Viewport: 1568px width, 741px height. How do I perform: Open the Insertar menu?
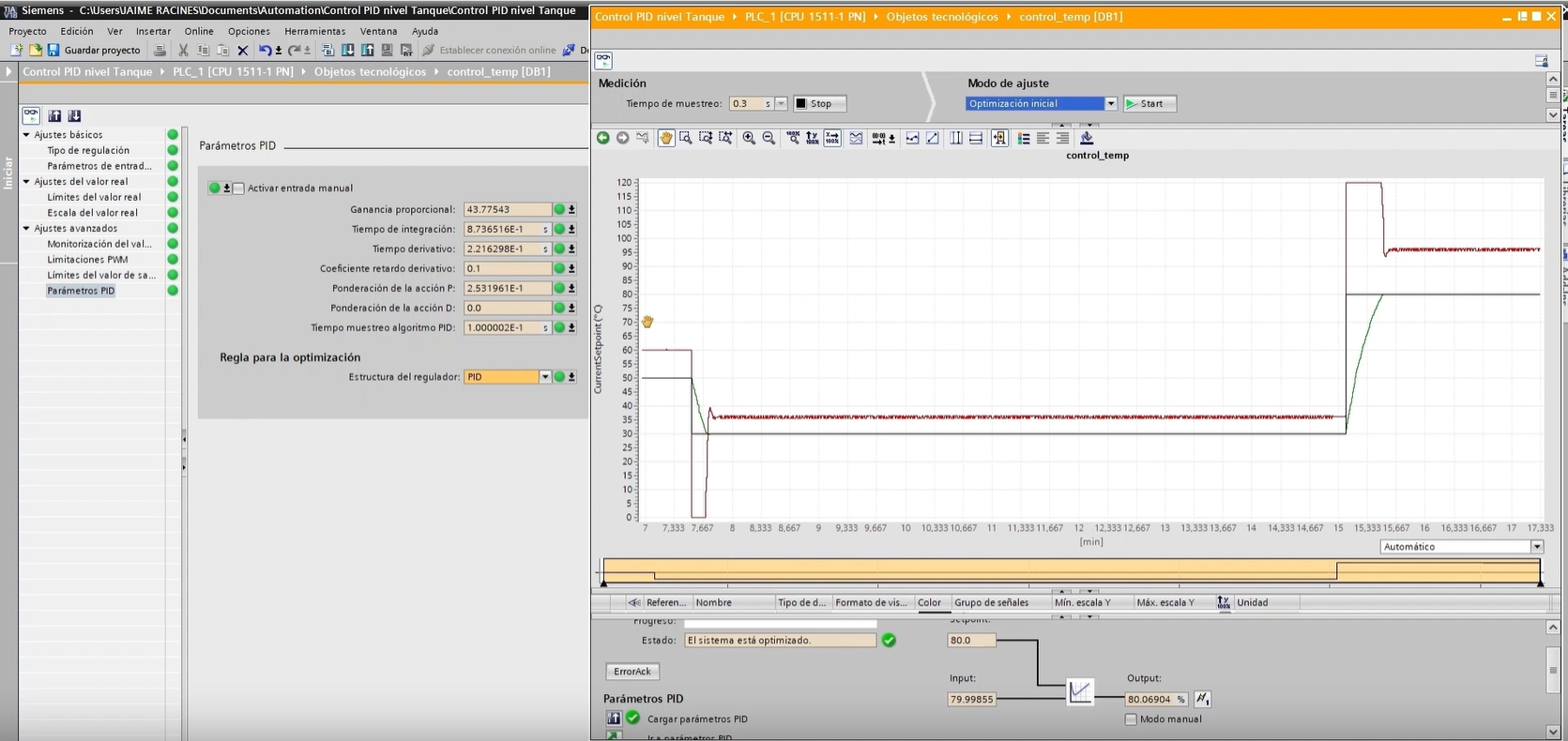tap(153, 31)
